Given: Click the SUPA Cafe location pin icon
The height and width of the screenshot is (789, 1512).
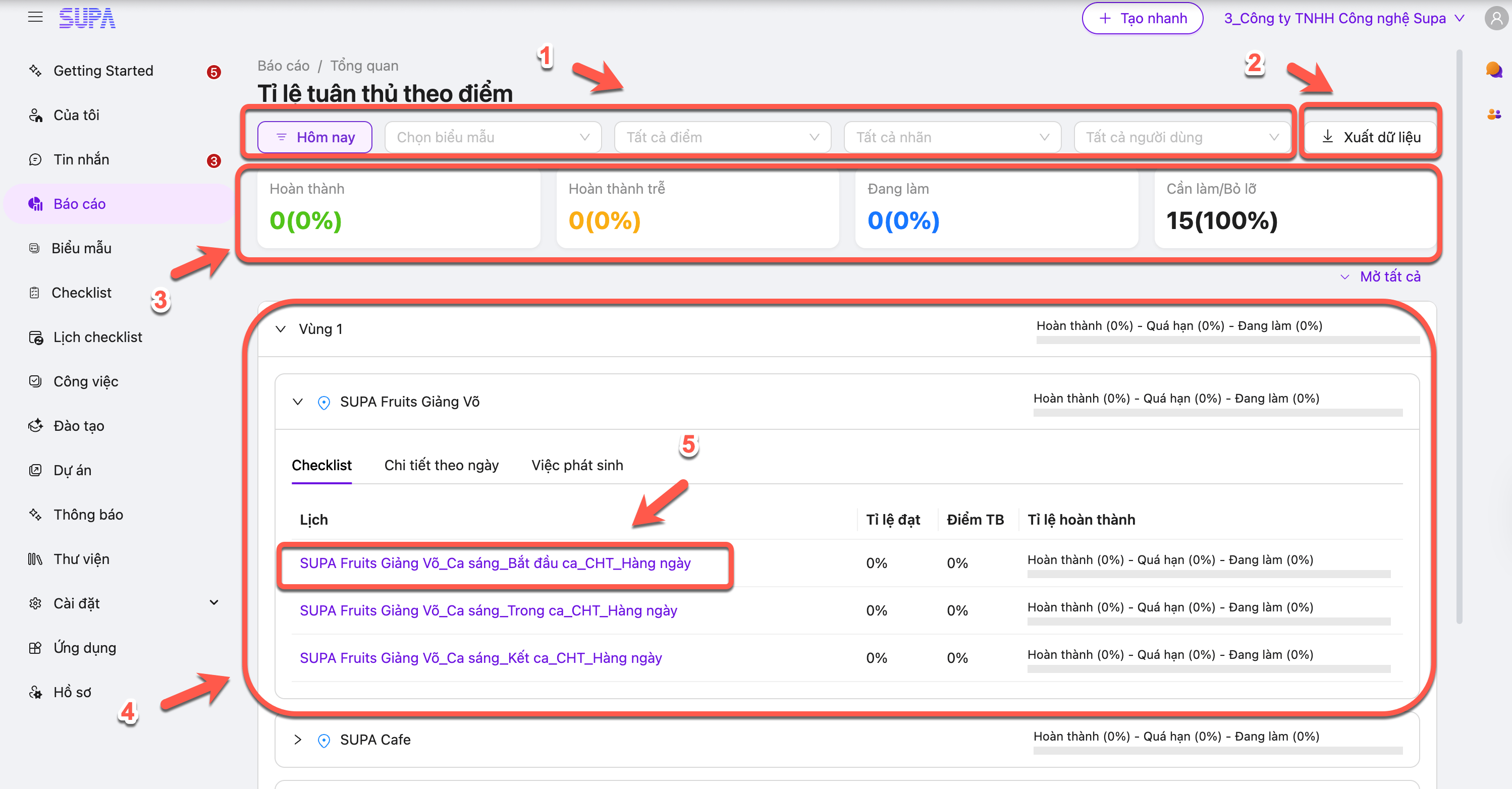Looking at the screenshot, I should coord(323,740).
